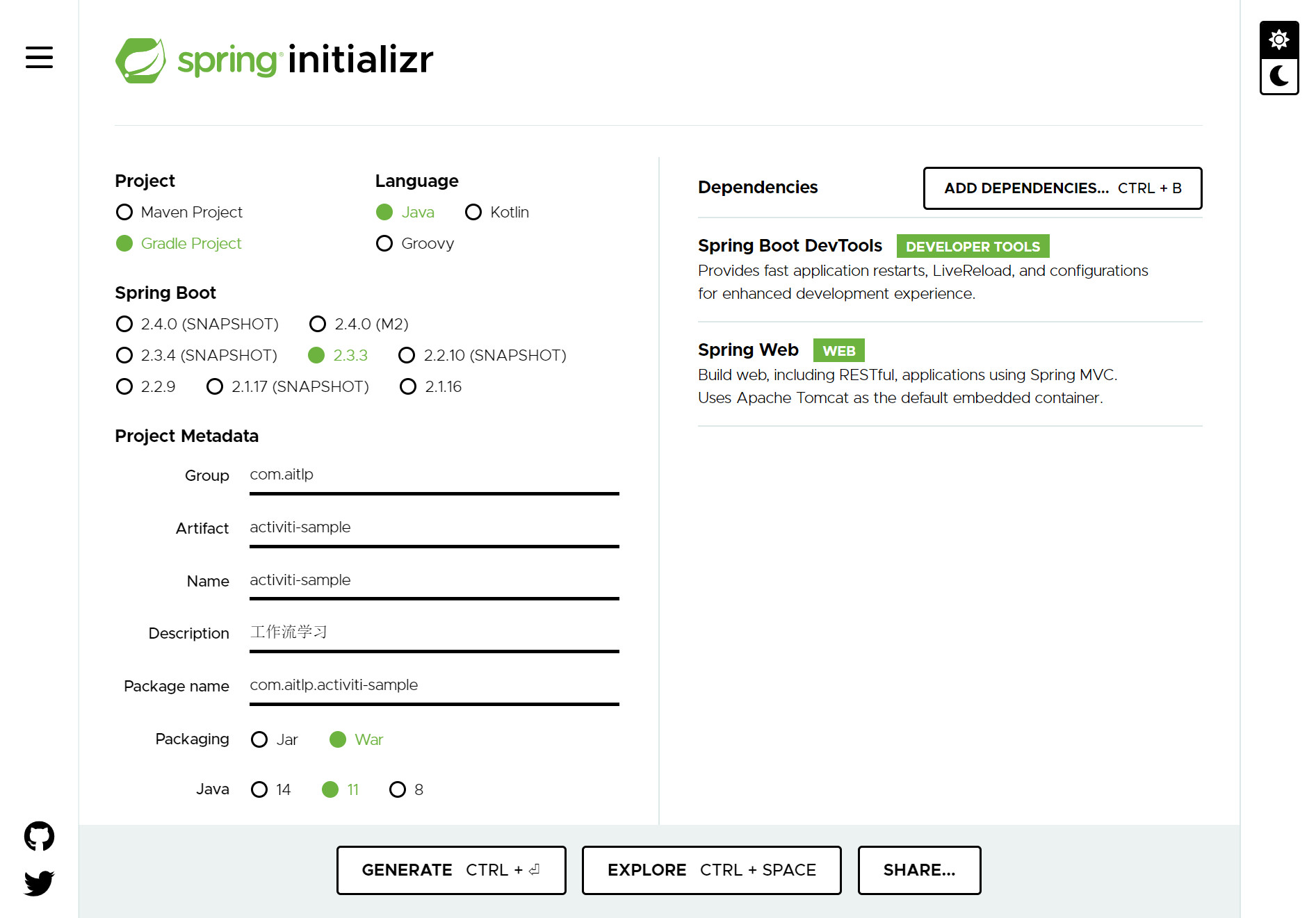The height and width of the screenshot is (918, 1316).
Task: Click the Share button
Action: pos(918,870)
